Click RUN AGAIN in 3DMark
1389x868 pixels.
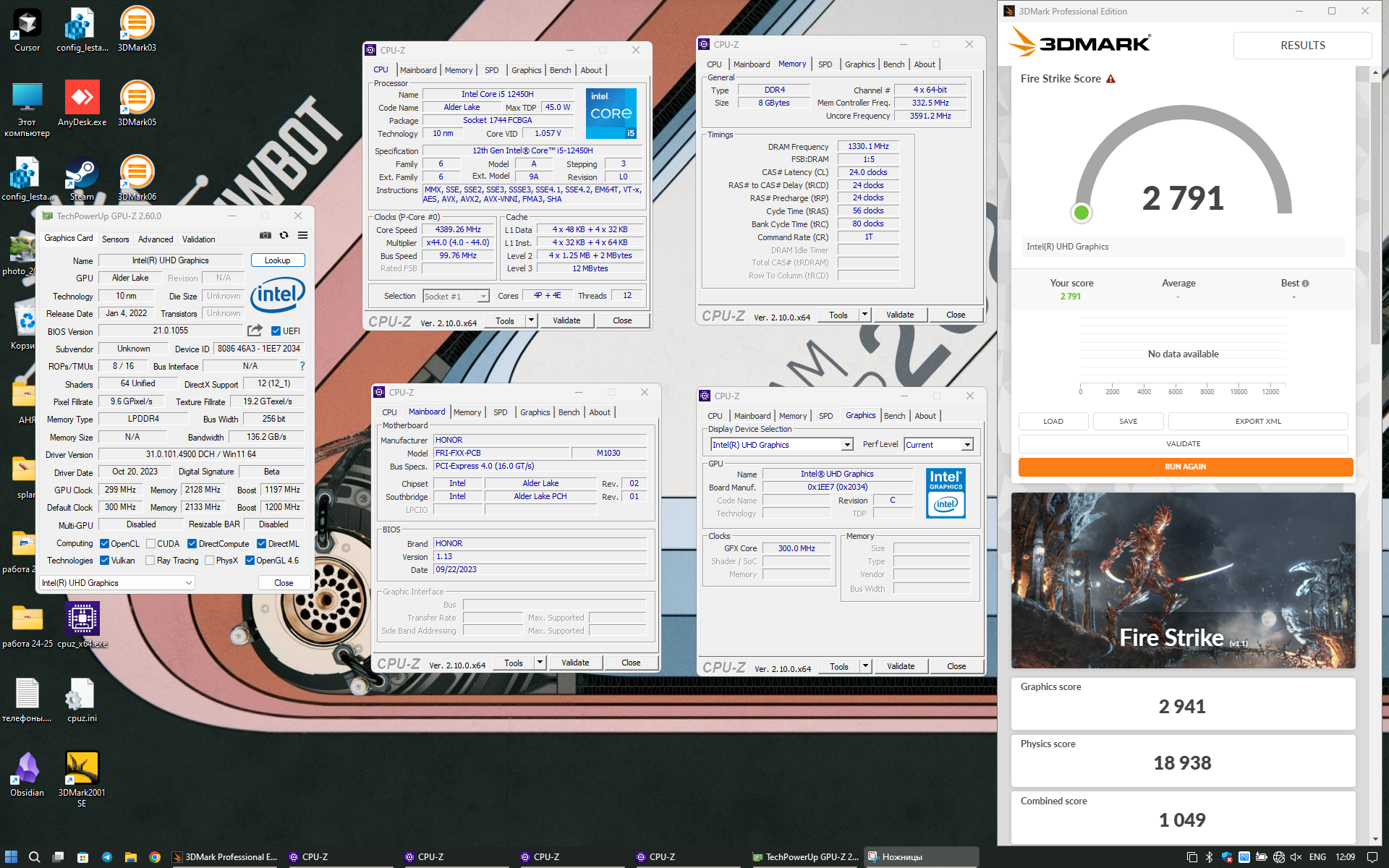(1185, 467)
